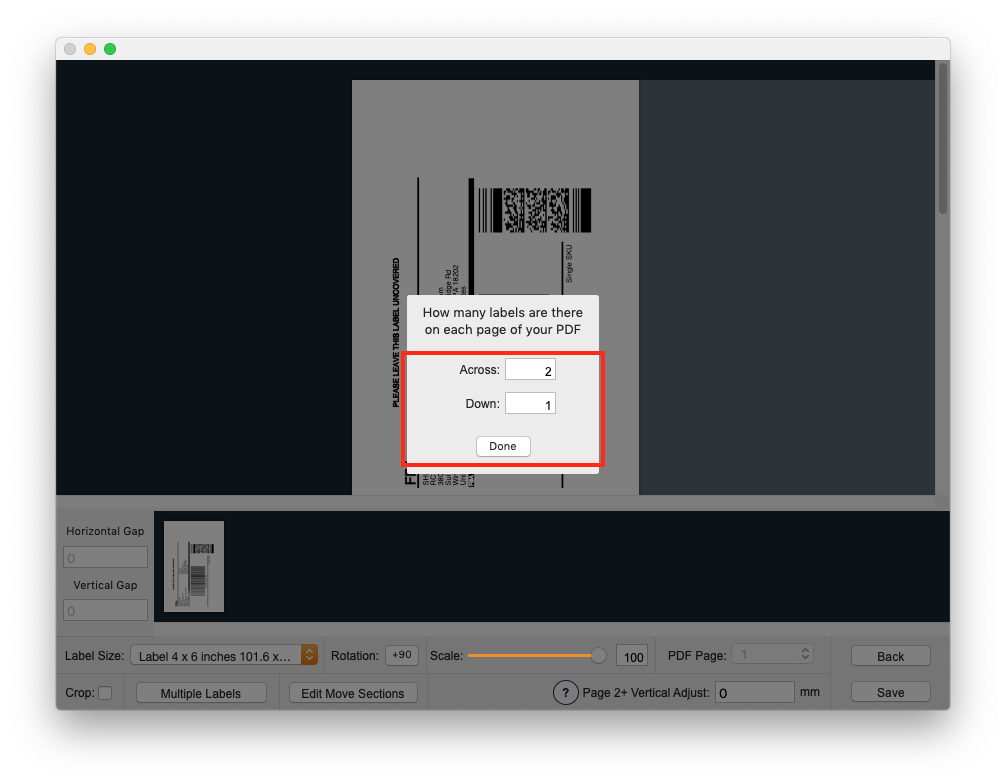Focus the Down labels input field
This screenshot has width=1006, height=784.
530,404
